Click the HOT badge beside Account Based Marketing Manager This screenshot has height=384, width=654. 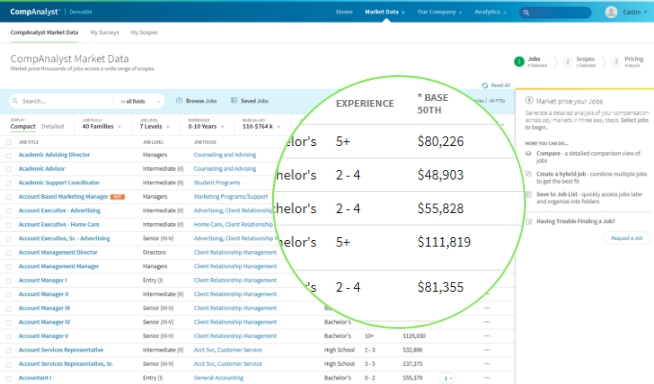pos(117,197)
